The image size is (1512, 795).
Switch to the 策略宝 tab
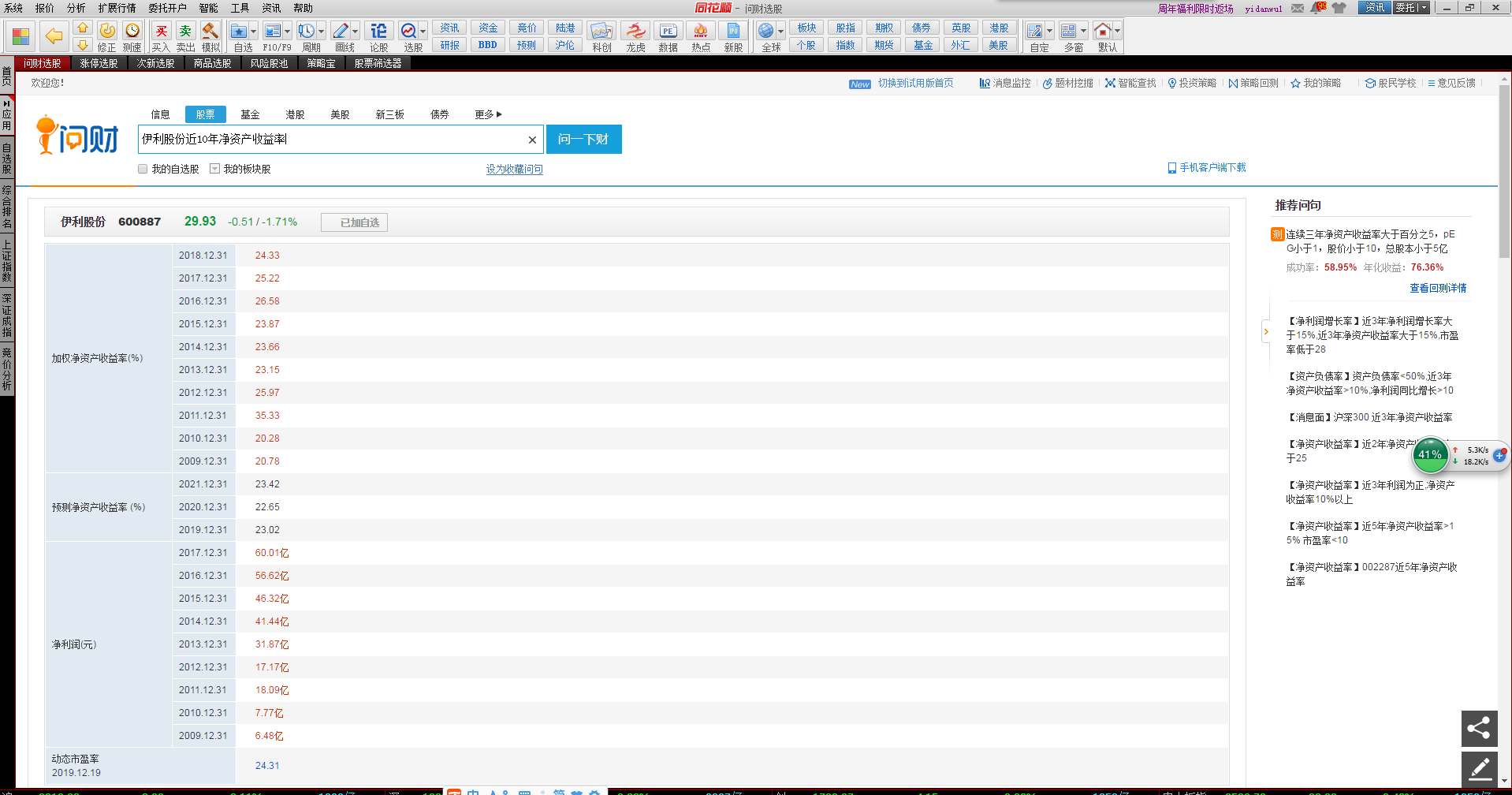point(321,63)
